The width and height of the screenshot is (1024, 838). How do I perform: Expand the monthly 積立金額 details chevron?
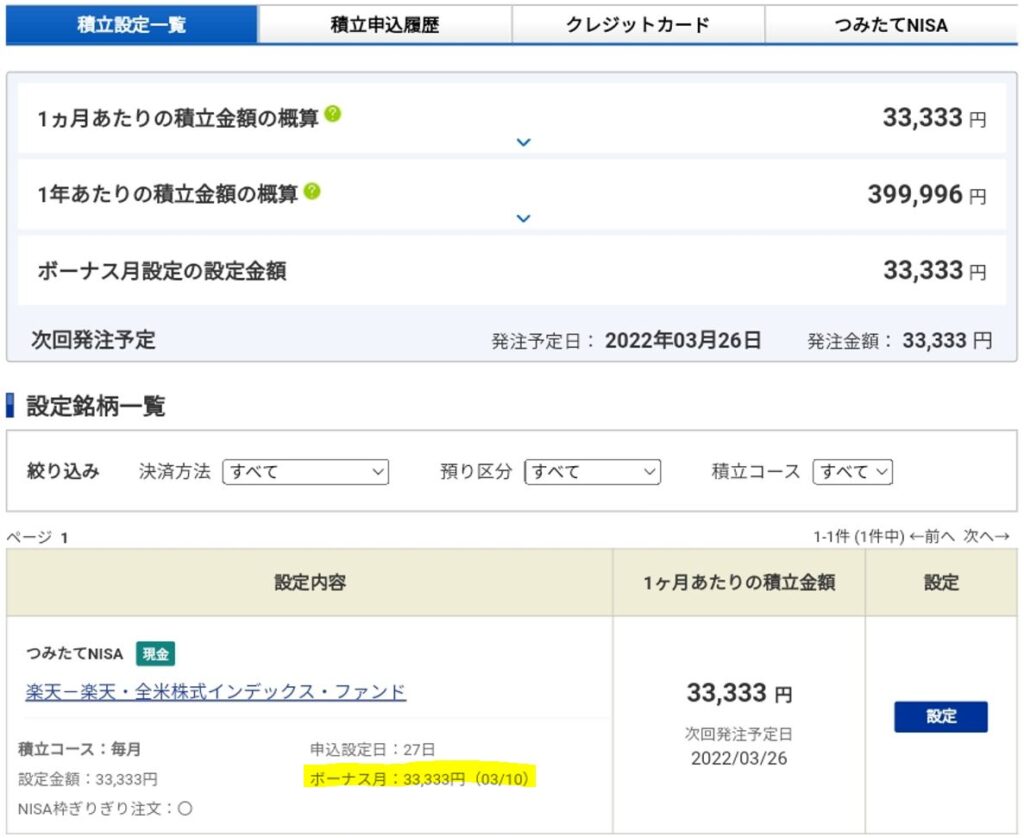(x=523, y=143)
